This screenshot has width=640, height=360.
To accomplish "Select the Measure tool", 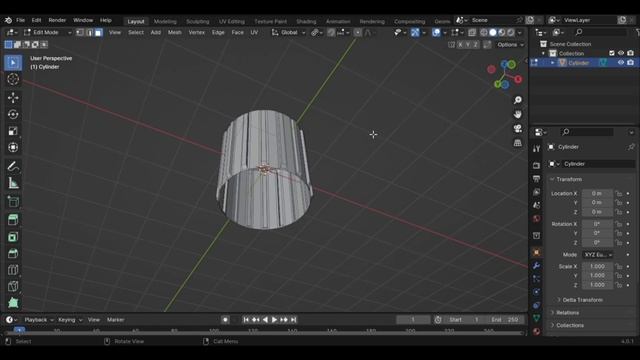I will pos(13,183).
